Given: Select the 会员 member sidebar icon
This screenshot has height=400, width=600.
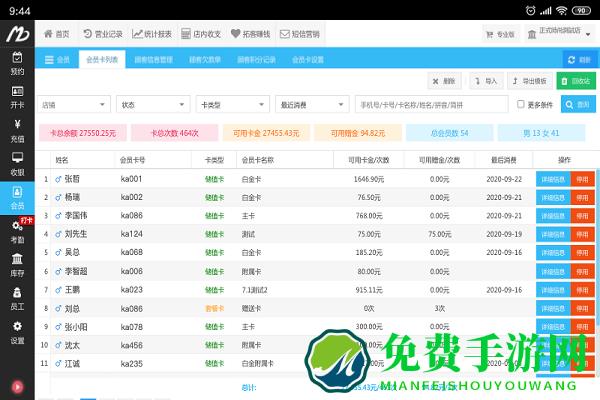Looking at the screenshot, I should 17,198.
